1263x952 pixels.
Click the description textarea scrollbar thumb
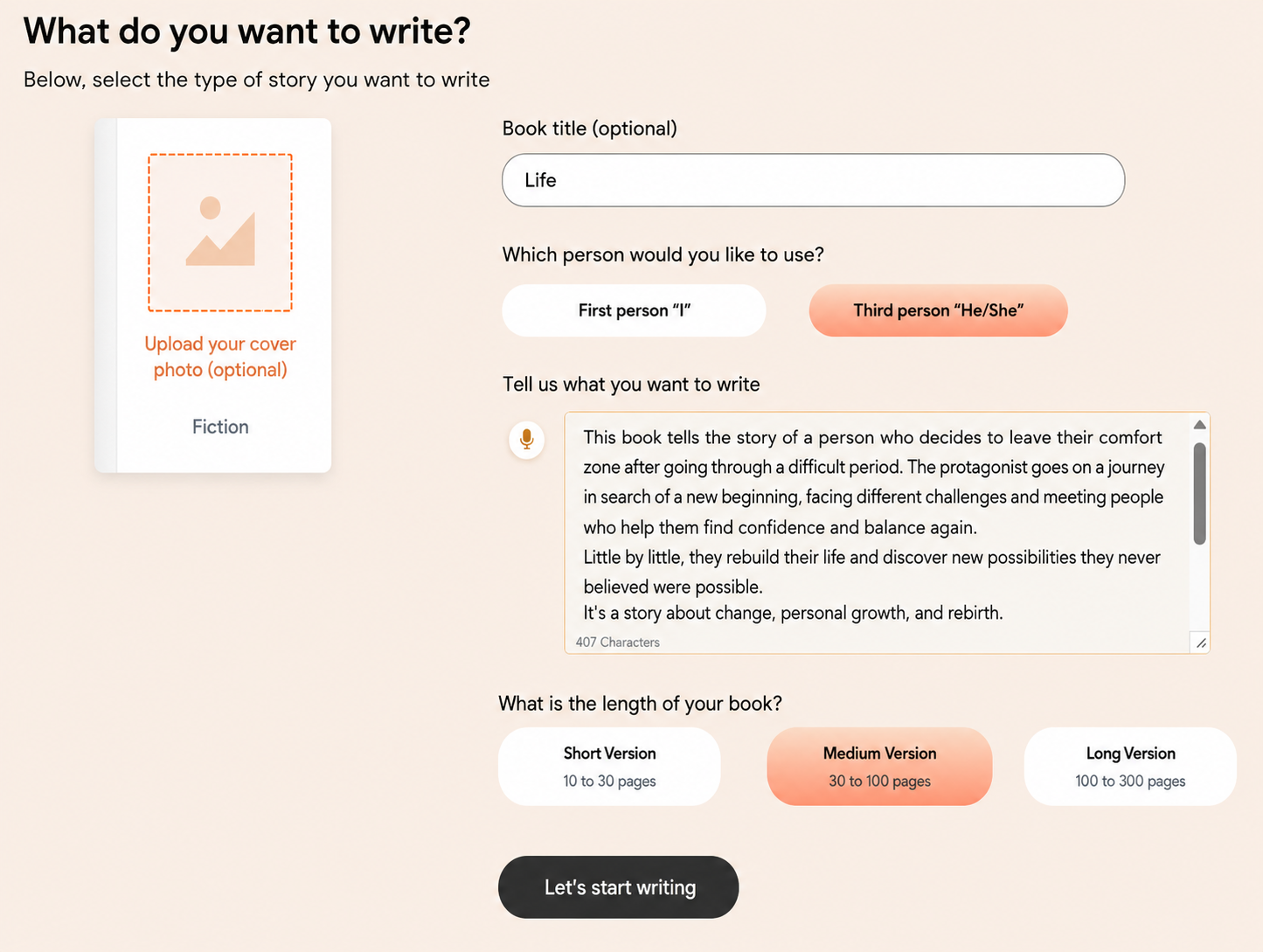[x=1199, y=494]
